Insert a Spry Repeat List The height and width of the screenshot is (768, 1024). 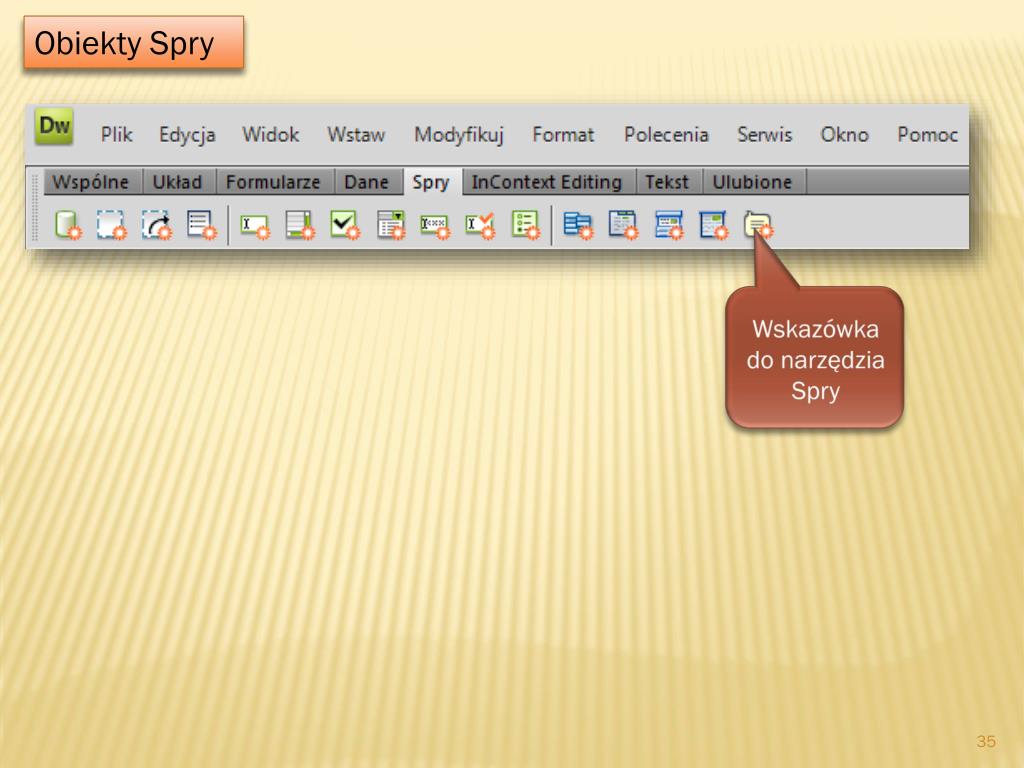pyautogui.click(x=201, y=225)
